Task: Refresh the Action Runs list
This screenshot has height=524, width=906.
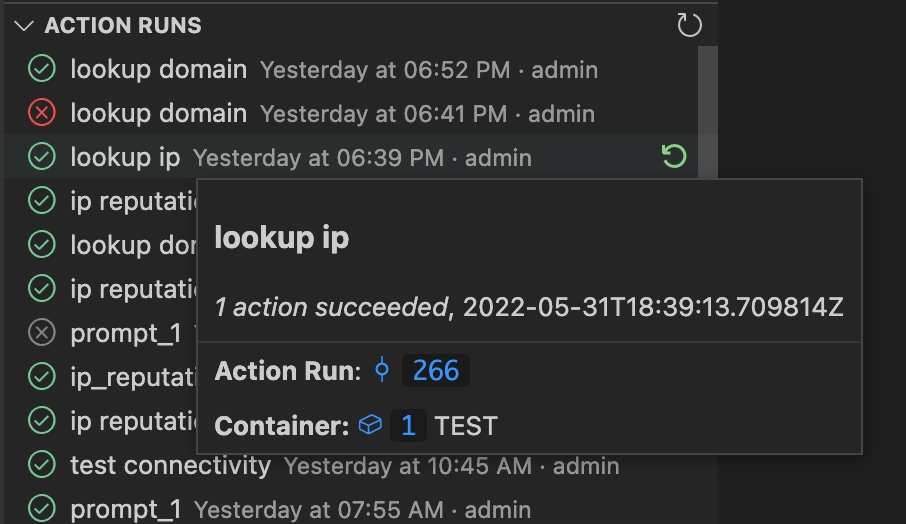Action: click(689, 25)
